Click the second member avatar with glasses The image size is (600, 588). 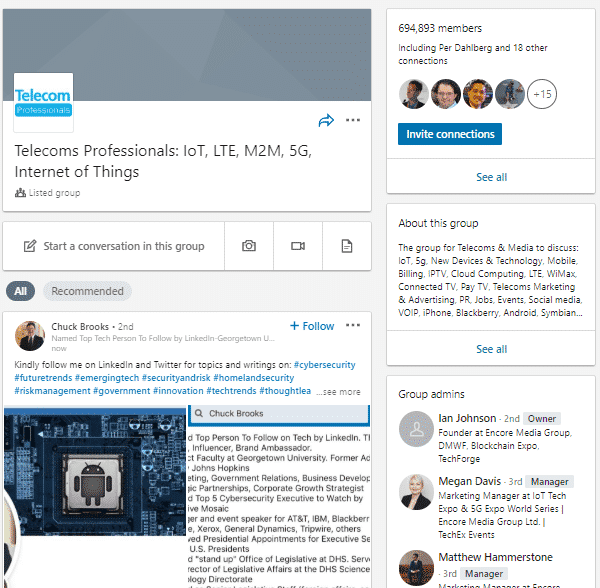coord(446,94)
